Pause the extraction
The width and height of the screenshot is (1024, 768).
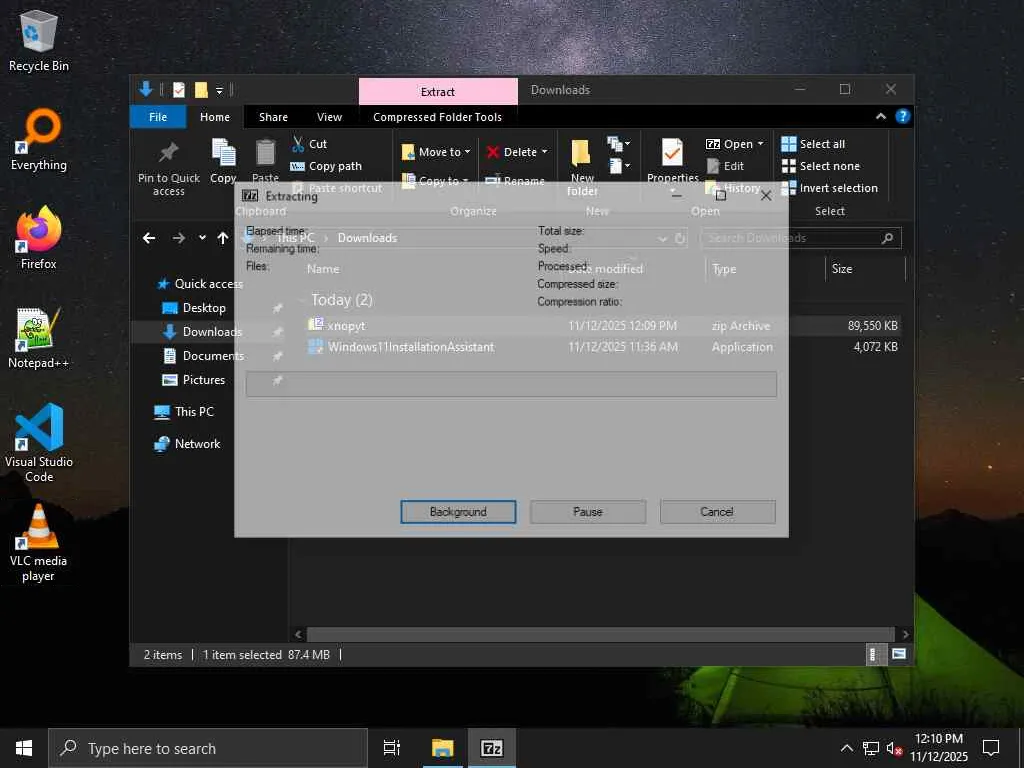tap(588, 512)
